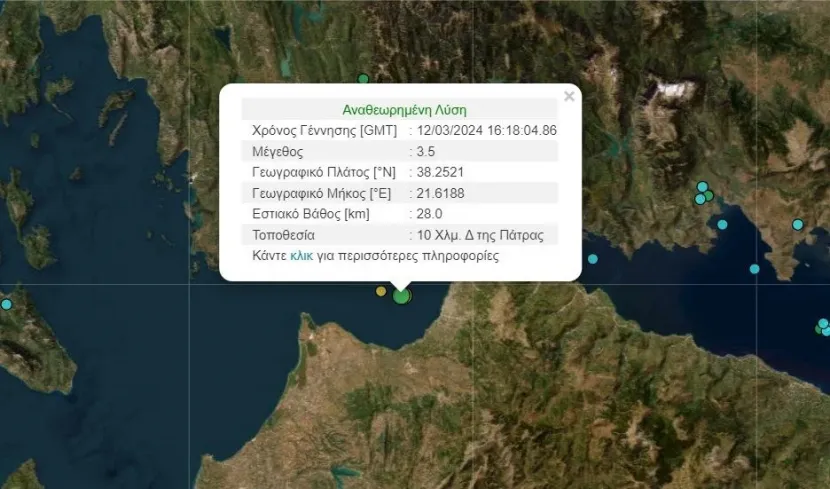Image resolution: width=830 pixels, height=489 pixels.
Task: Click the 'Χρόνος Γέννησης [GMT]' label
Action: (324, 130)
